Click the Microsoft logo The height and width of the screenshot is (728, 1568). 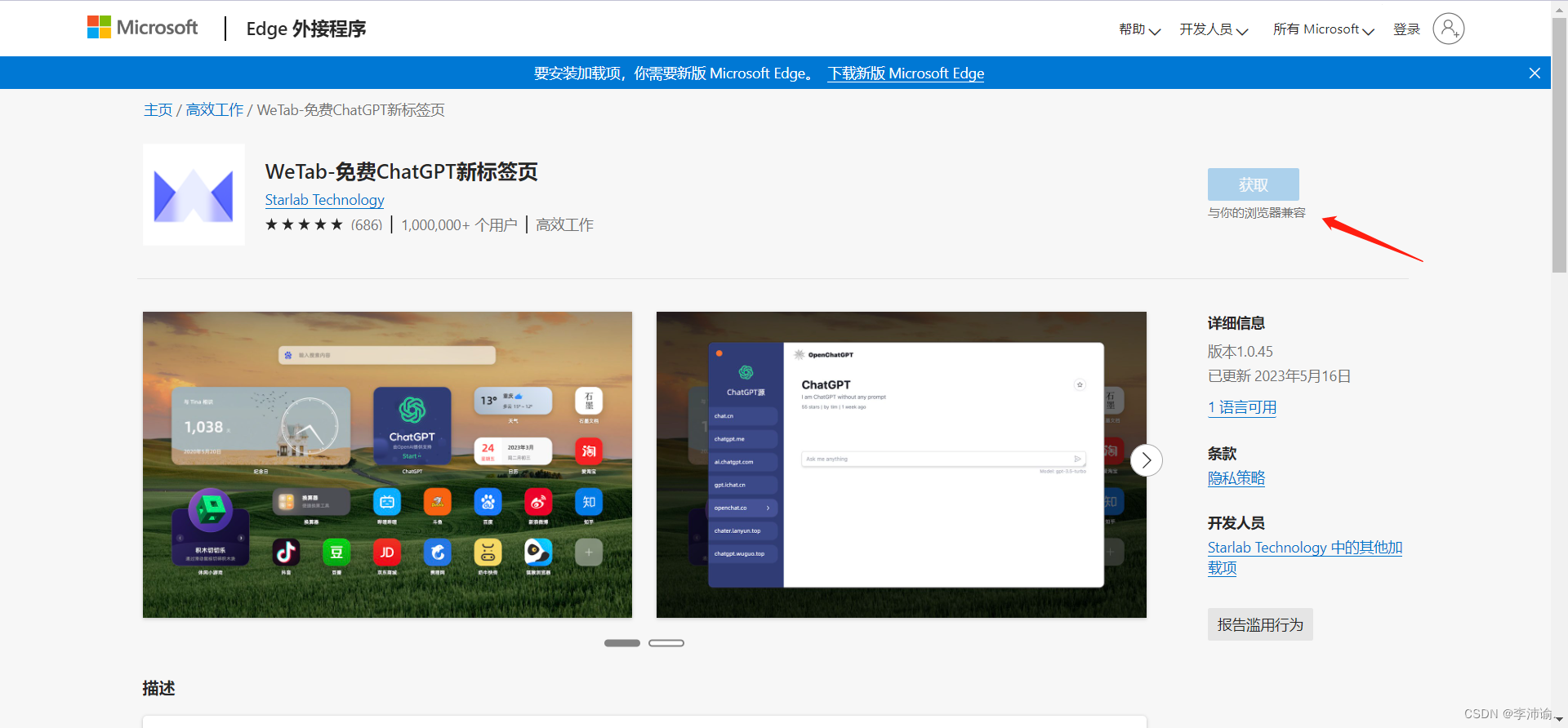click(x=142, y=28)
